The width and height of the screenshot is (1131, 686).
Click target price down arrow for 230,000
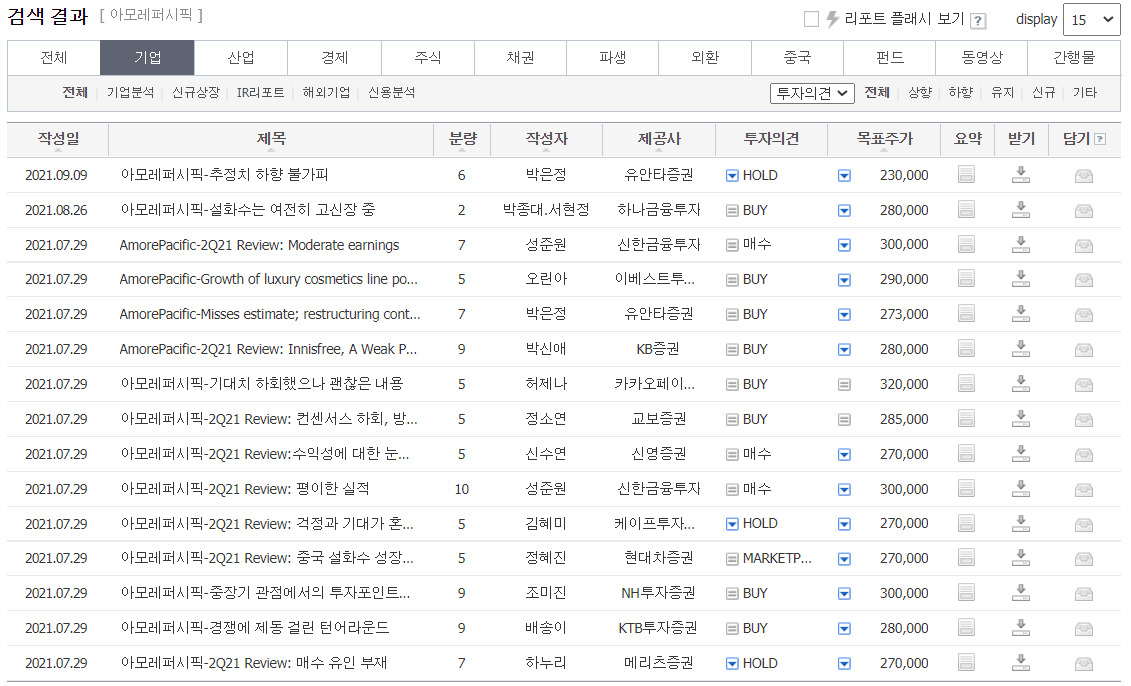[844, 175]
